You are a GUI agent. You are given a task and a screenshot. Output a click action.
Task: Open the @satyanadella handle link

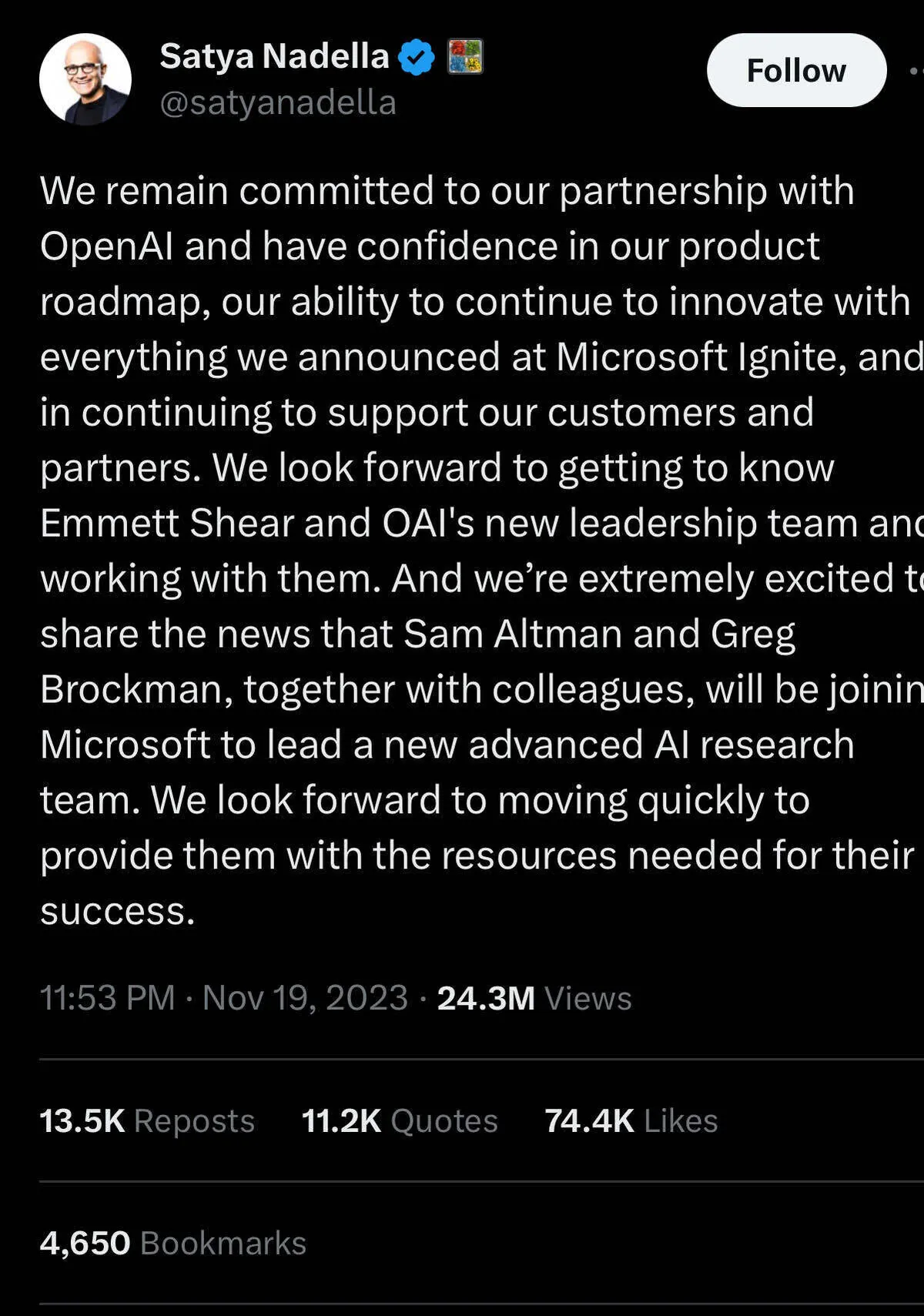[x=278, y=102]
